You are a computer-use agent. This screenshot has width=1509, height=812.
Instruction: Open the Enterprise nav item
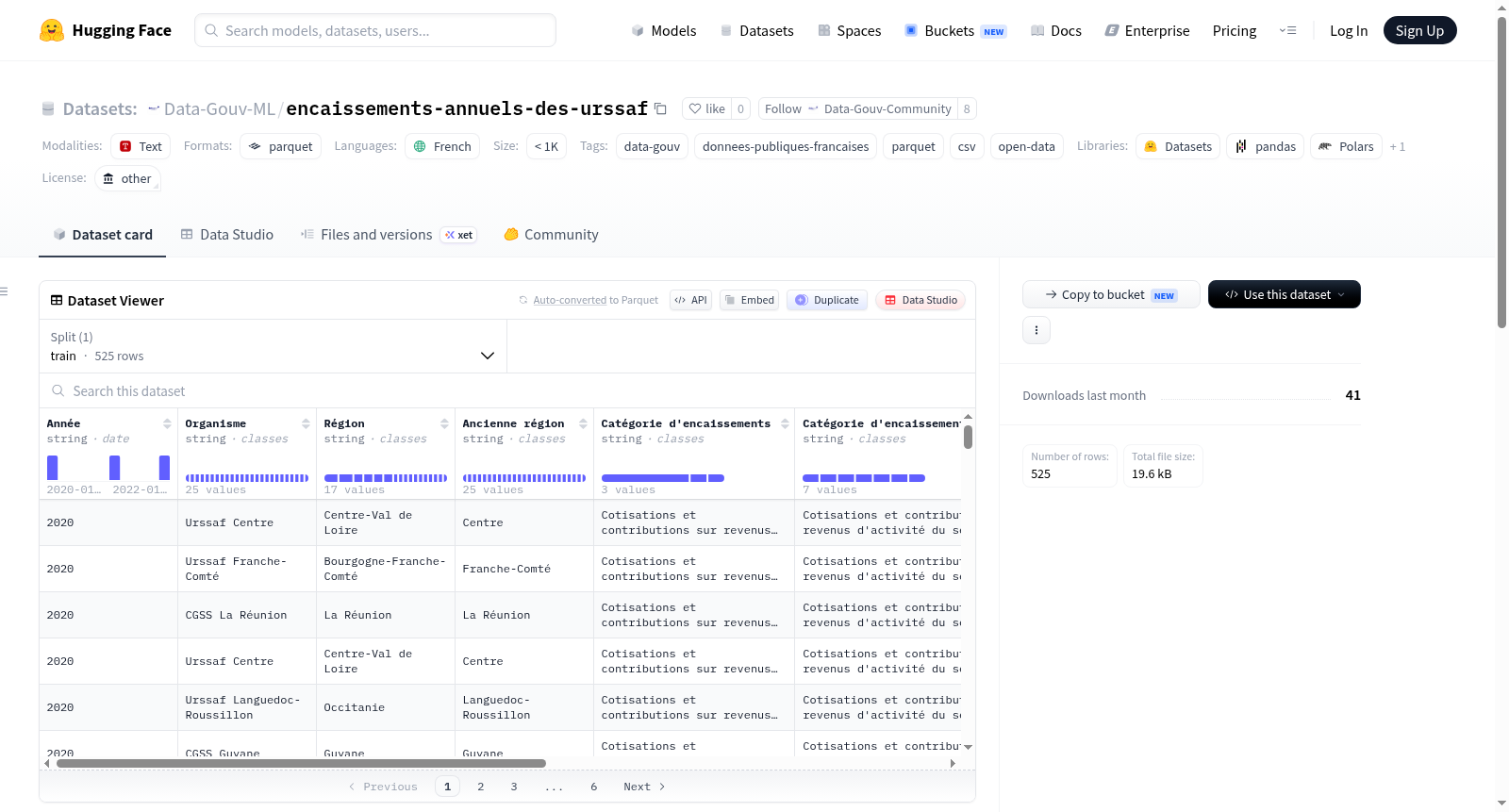pos(1147,30)
